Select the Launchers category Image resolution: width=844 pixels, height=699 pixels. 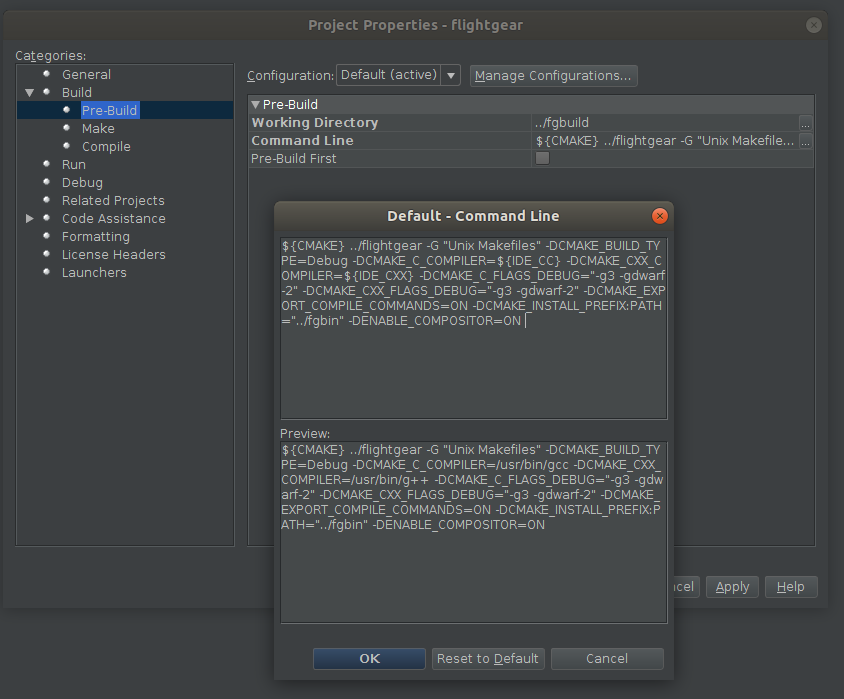[x=94, y=273]
